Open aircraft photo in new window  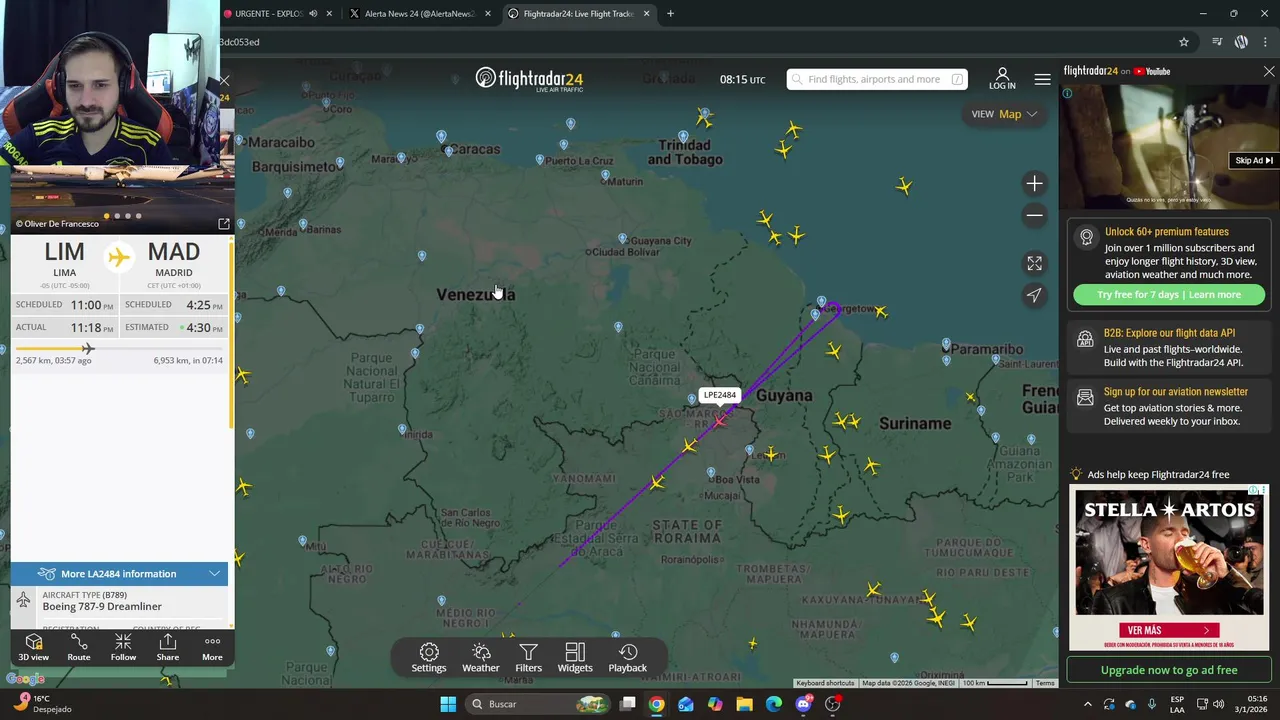pos(224,224)
